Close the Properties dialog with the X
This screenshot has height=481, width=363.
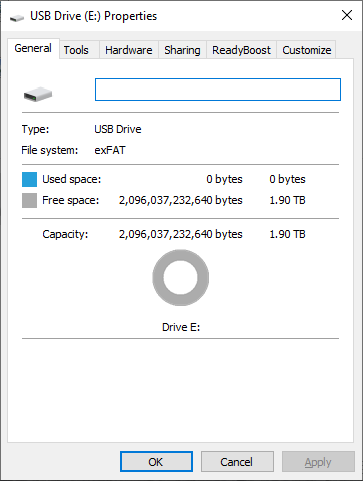pos(347,15)
